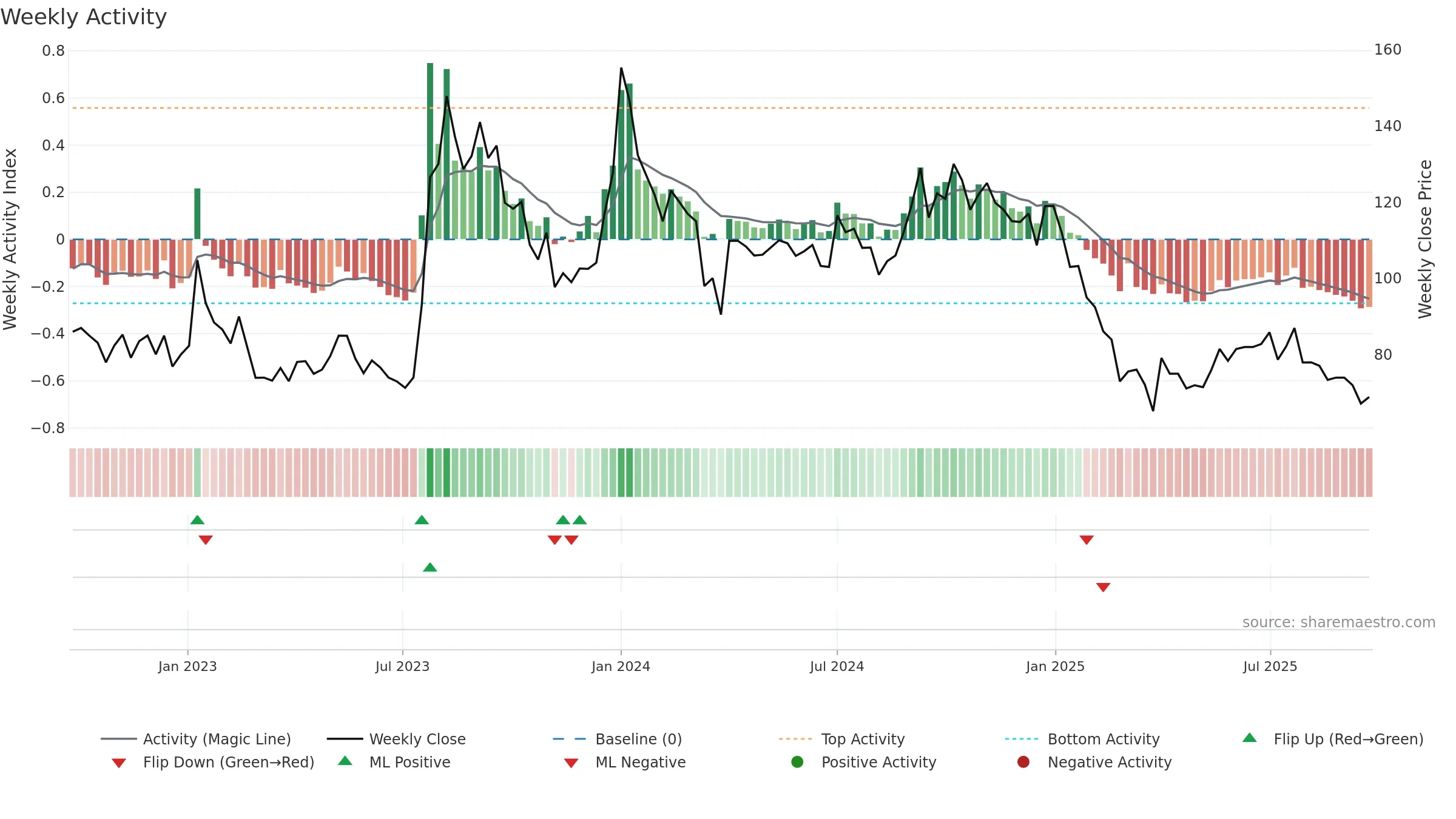Click the Positive Activity green circle icon
The image size is (1456, 819).
(797, 762)
